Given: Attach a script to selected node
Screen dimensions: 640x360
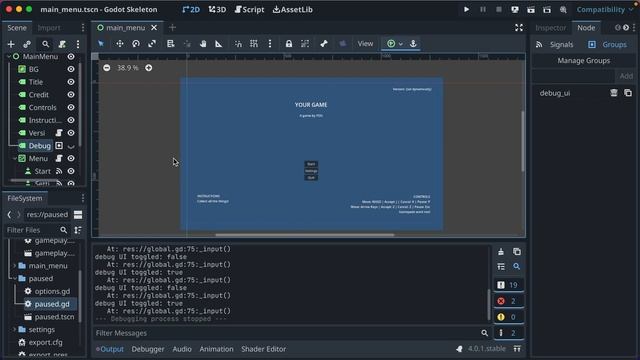Looking at the screenshot, I should 62,44.
